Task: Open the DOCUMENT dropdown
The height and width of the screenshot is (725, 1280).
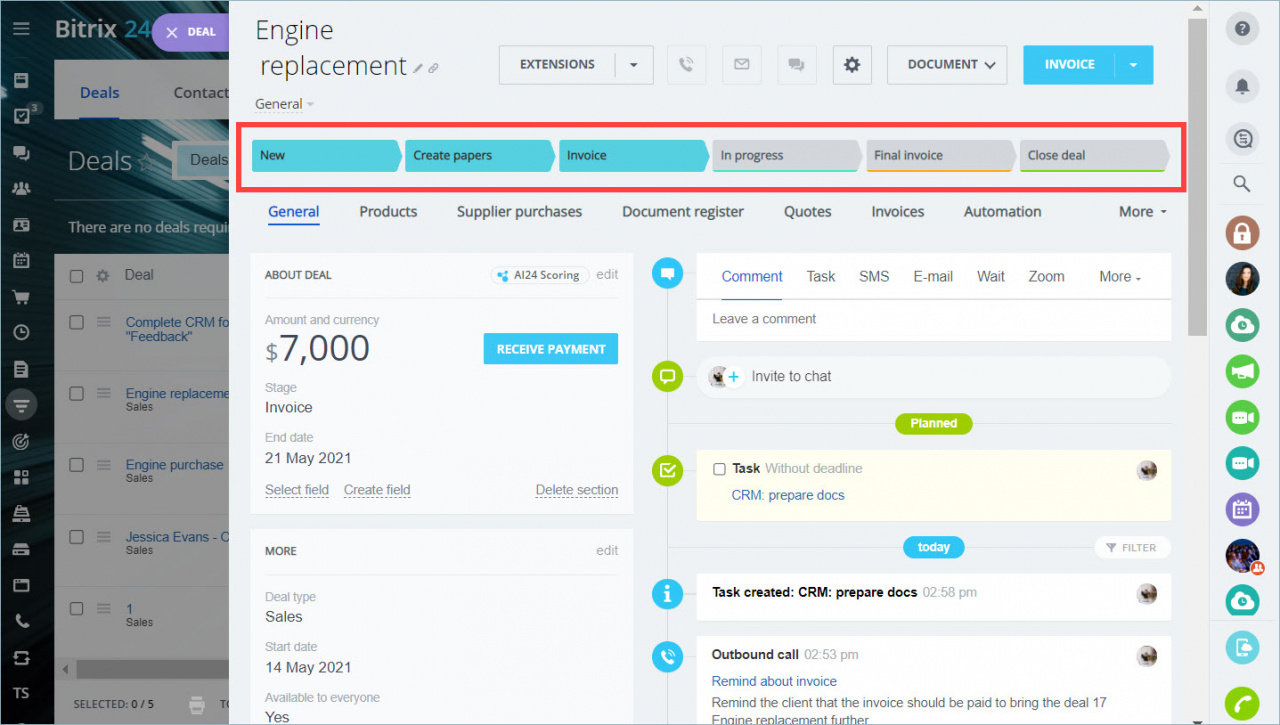Action: coord(951,65)
